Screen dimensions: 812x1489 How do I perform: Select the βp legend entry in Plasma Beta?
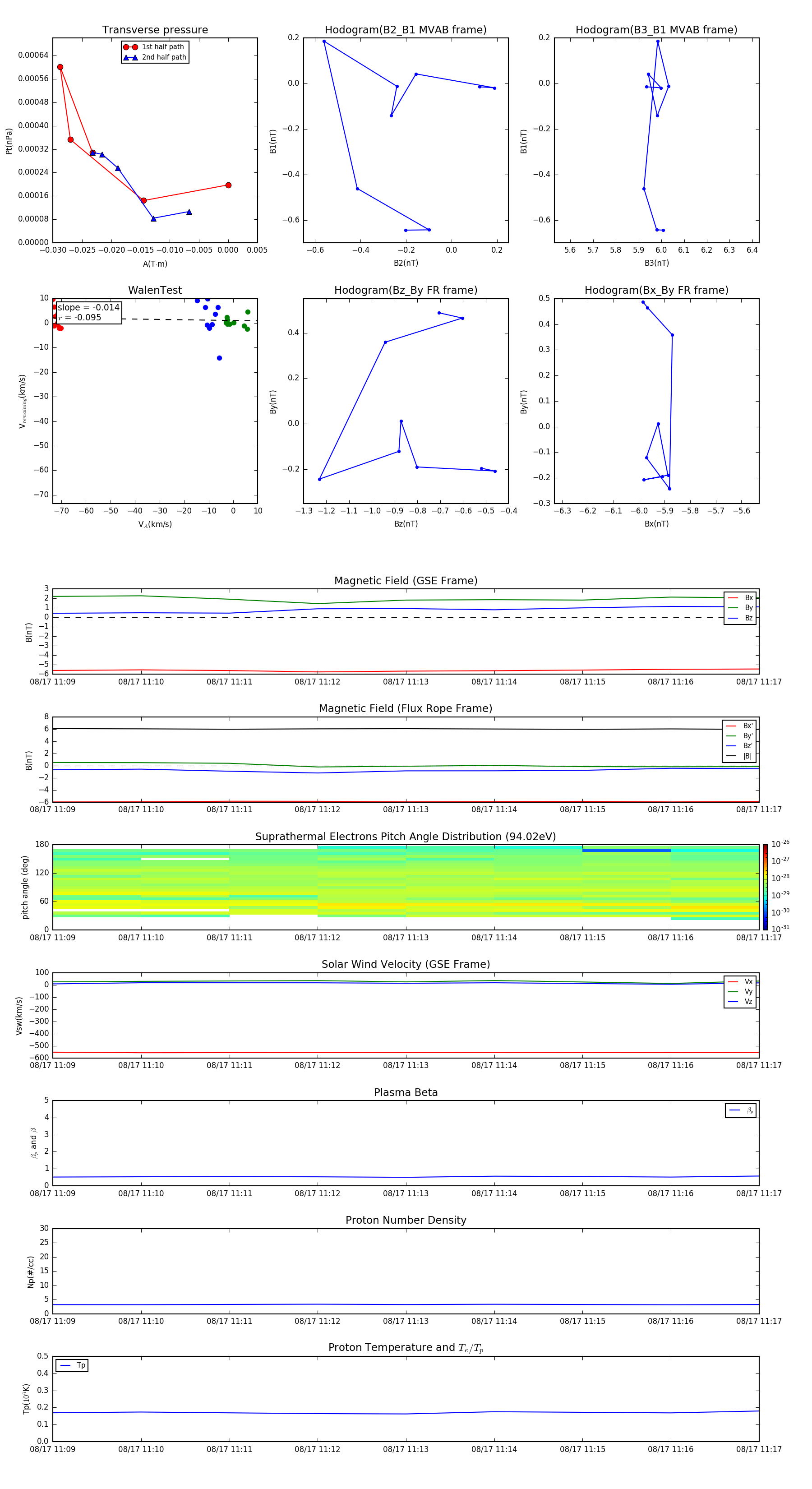click(741, 1110)
